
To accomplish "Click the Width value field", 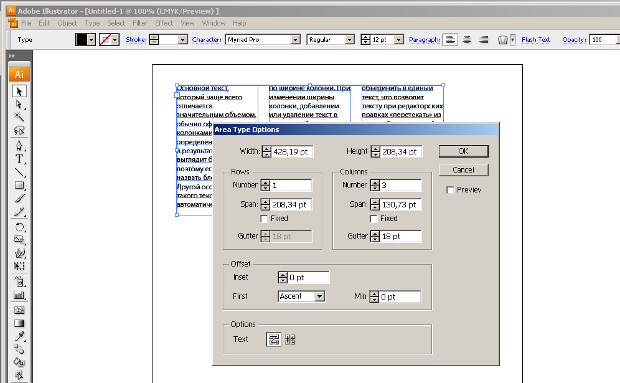I will 292,151.
